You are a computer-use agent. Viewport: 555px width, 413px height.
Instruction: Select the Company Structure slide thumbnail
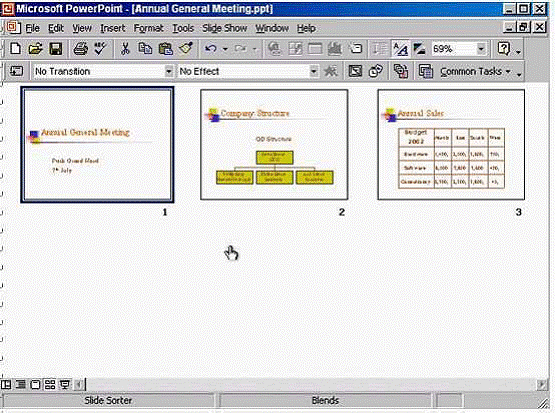(274, 144)
